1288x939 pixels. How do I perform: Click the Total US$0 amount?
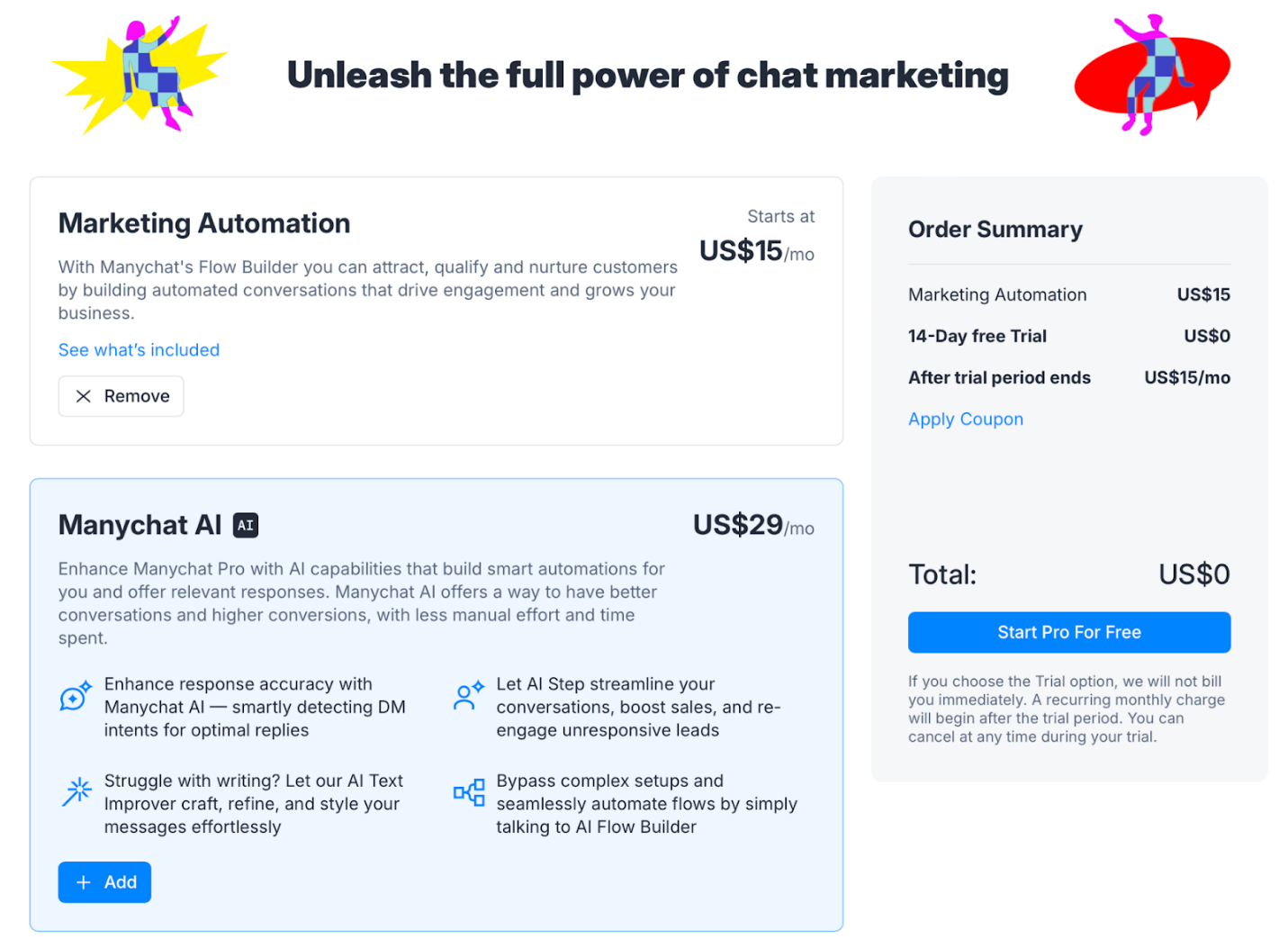(1193, 573)
